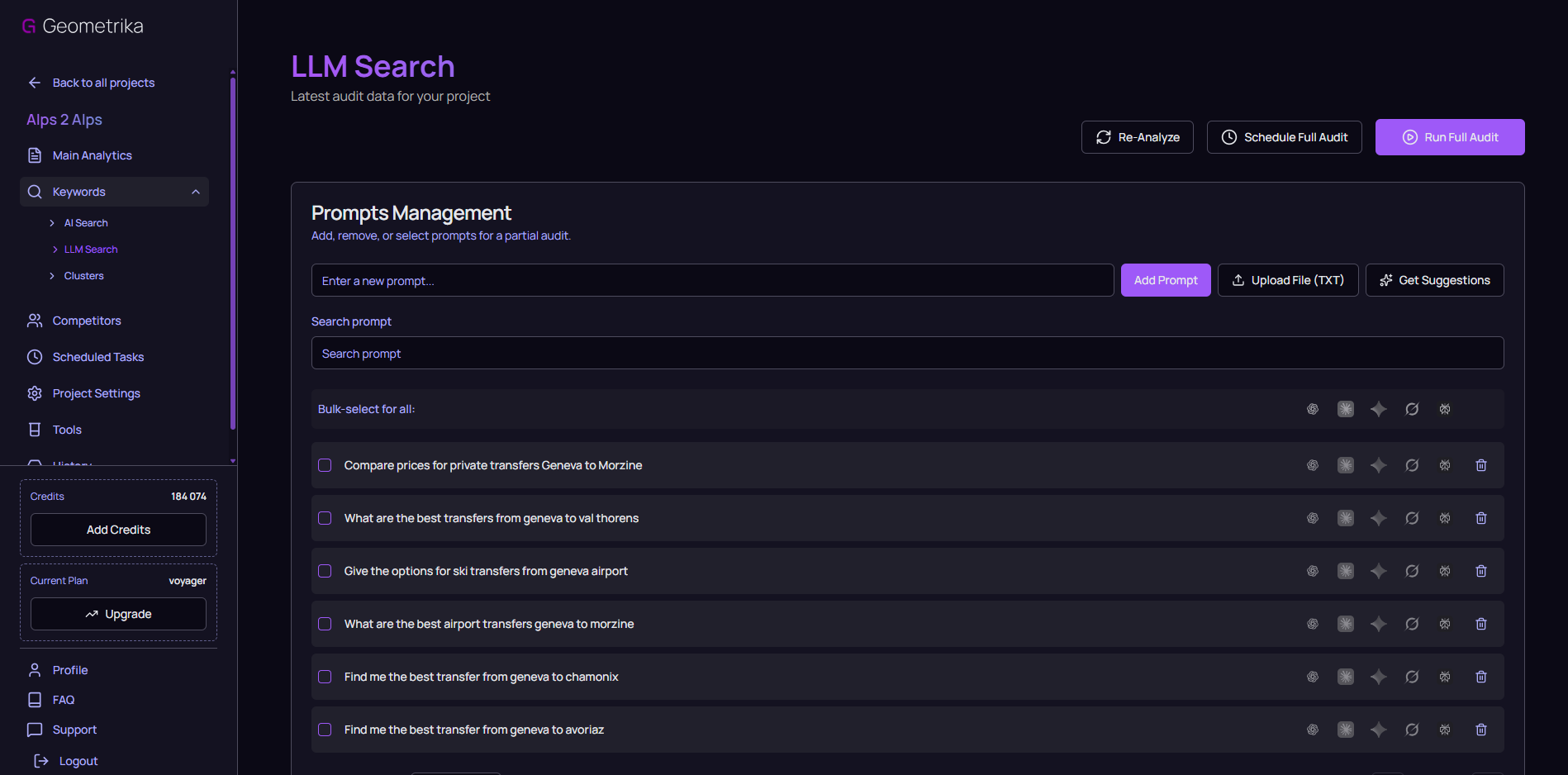
Task: Focus the 'Enter a new prompt' field
Action: [x=711, y=280]
